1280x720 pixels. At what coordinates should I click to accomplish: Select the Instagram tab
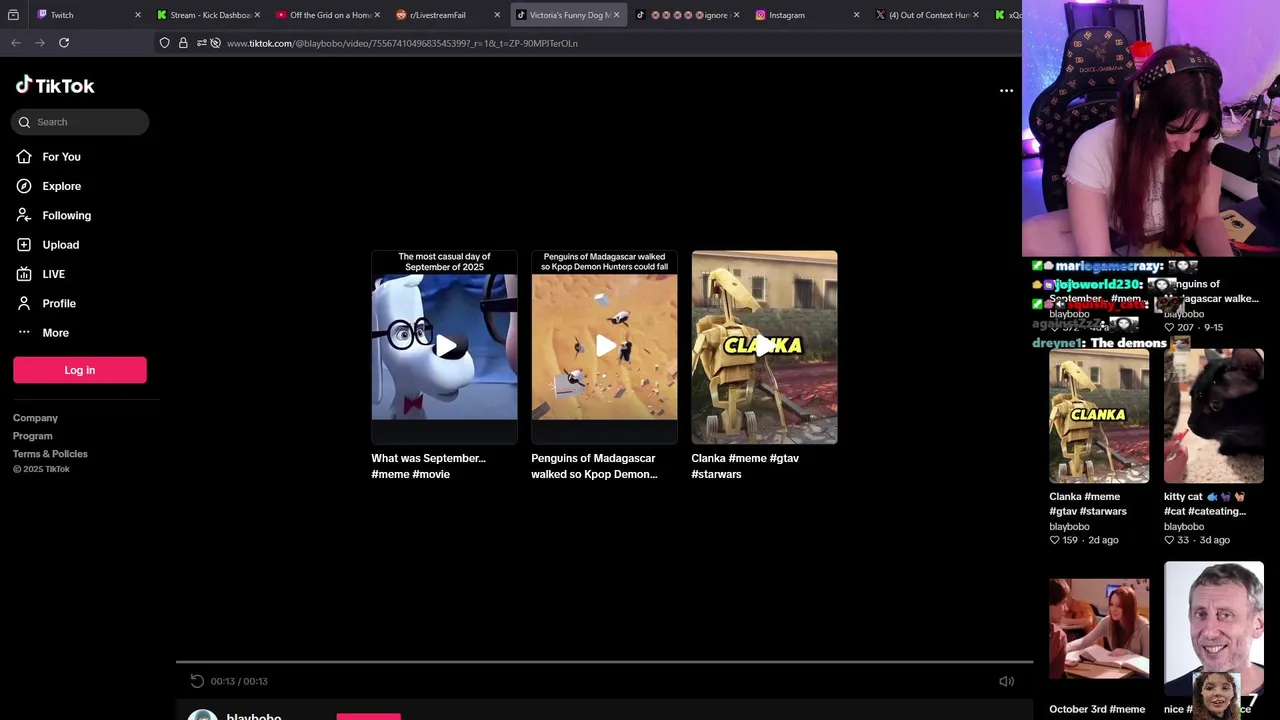click(x=805, y=15)
